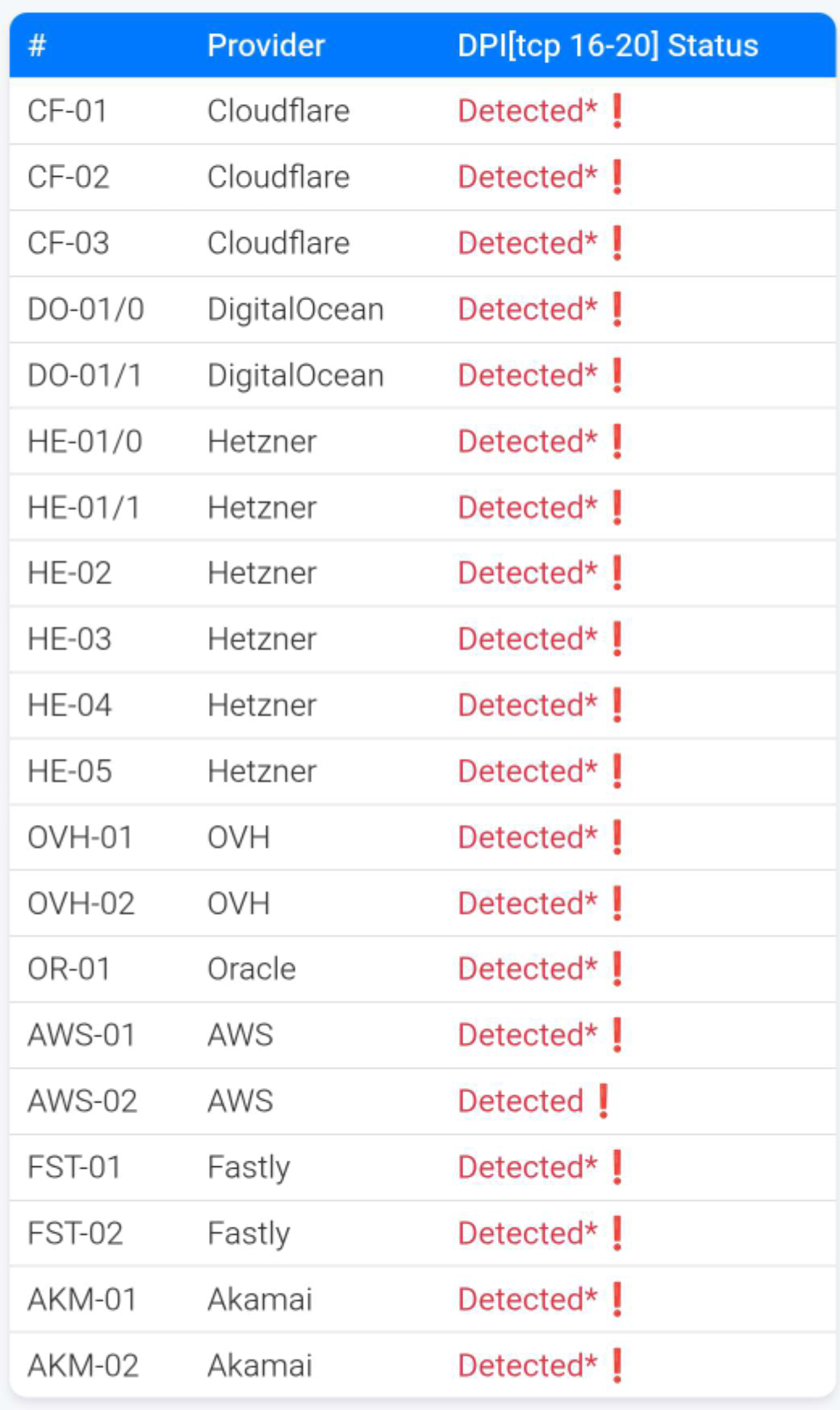Click the DPI[tcp 16-20] Status column header
Image resolution: width=840 pixels, height=1410 pixels.
608,45
